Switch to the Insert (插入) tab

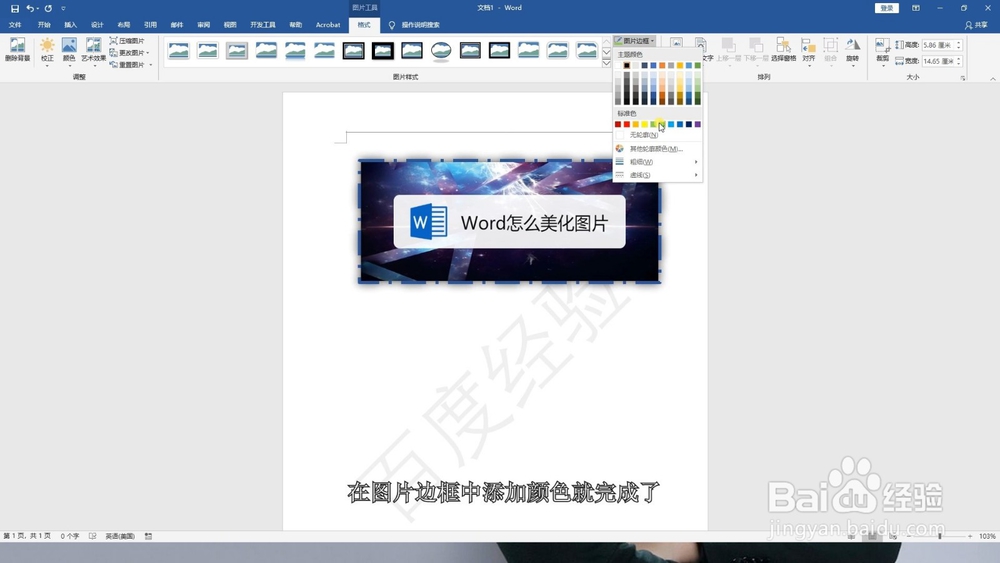[70, 25]
